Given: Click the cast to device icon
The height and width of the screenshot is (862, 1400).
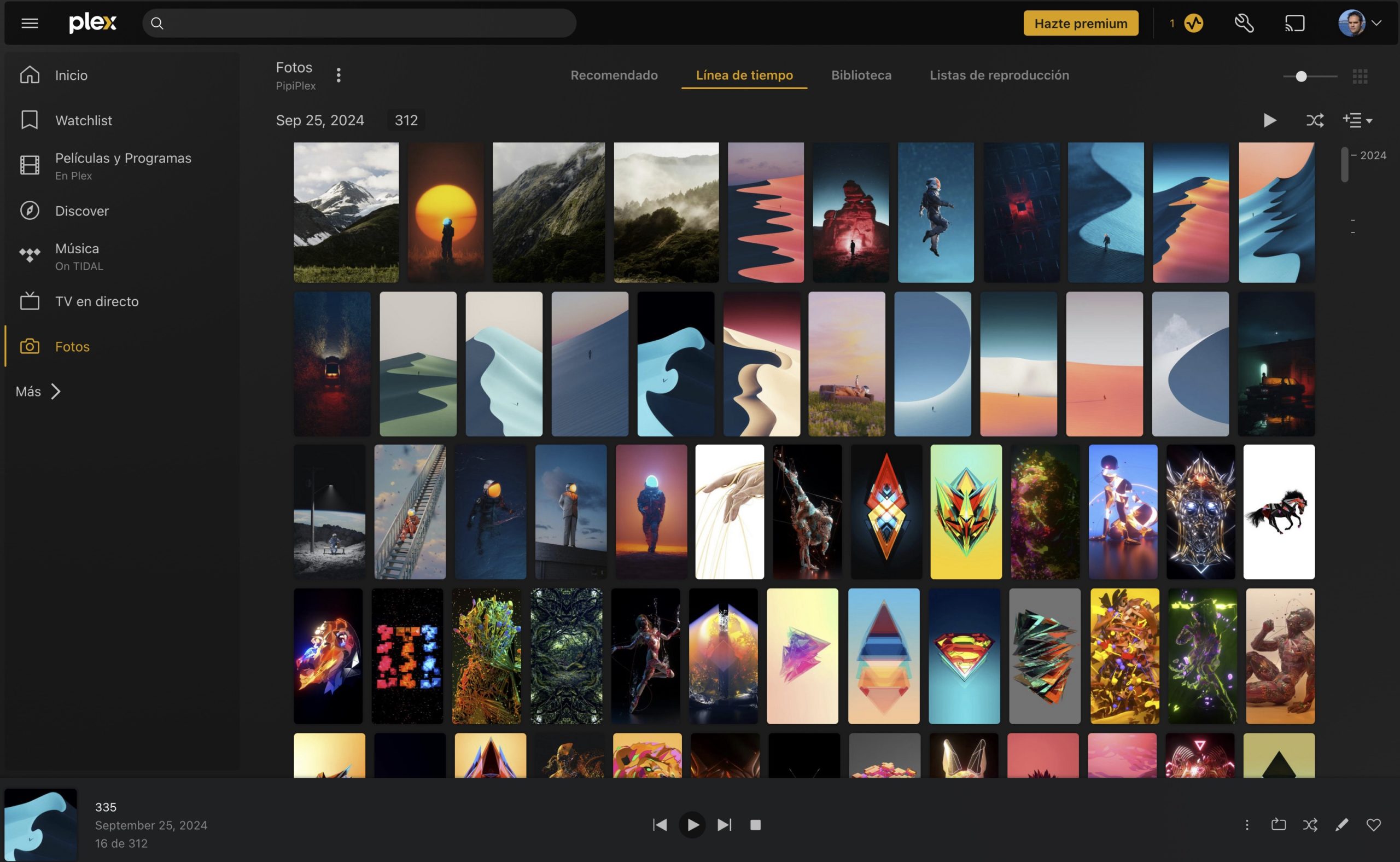Looking at the screenshot, I should (x=1294, y=24).
